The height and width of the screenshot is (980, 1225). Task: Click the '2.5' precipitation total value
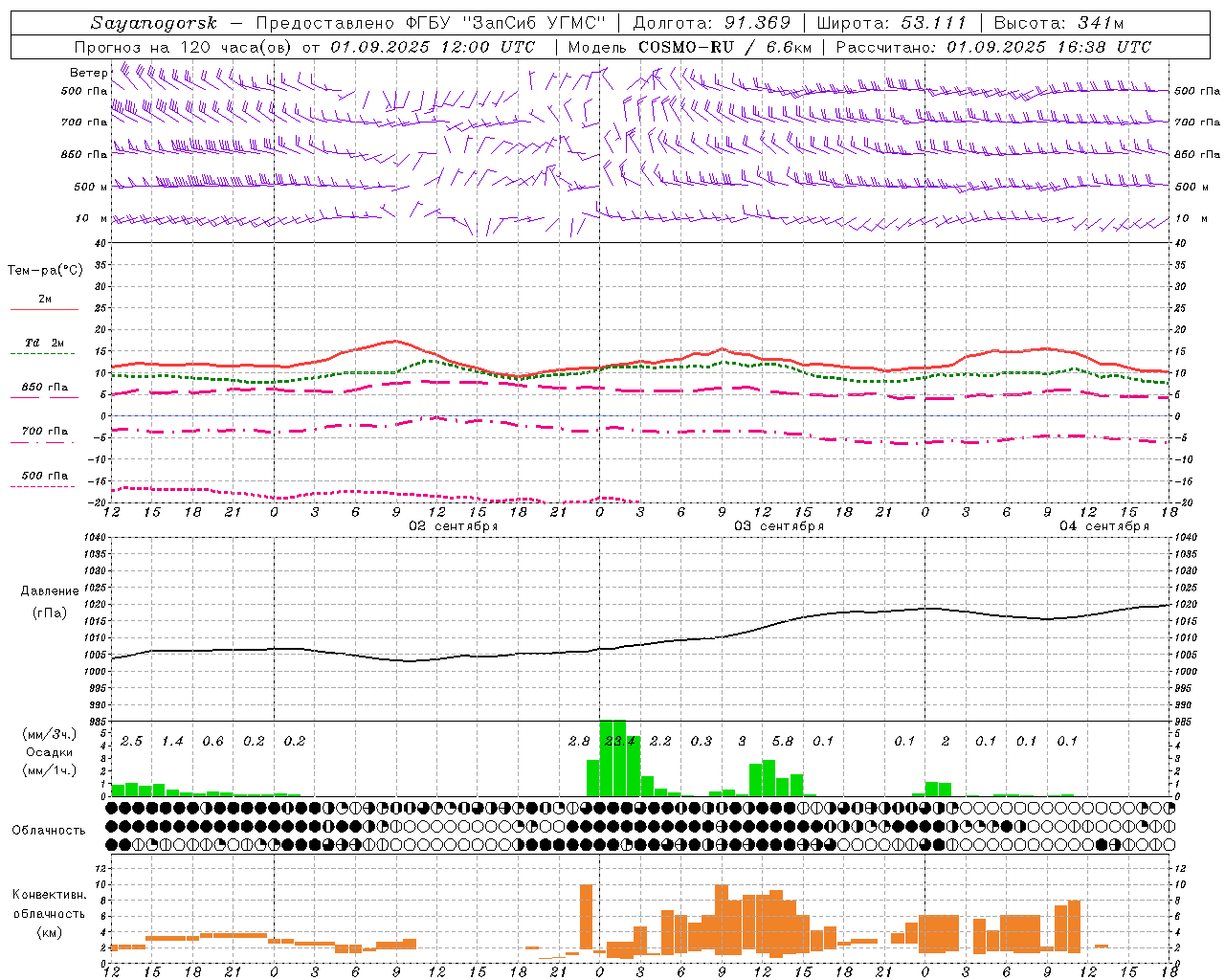coord(131,742)
